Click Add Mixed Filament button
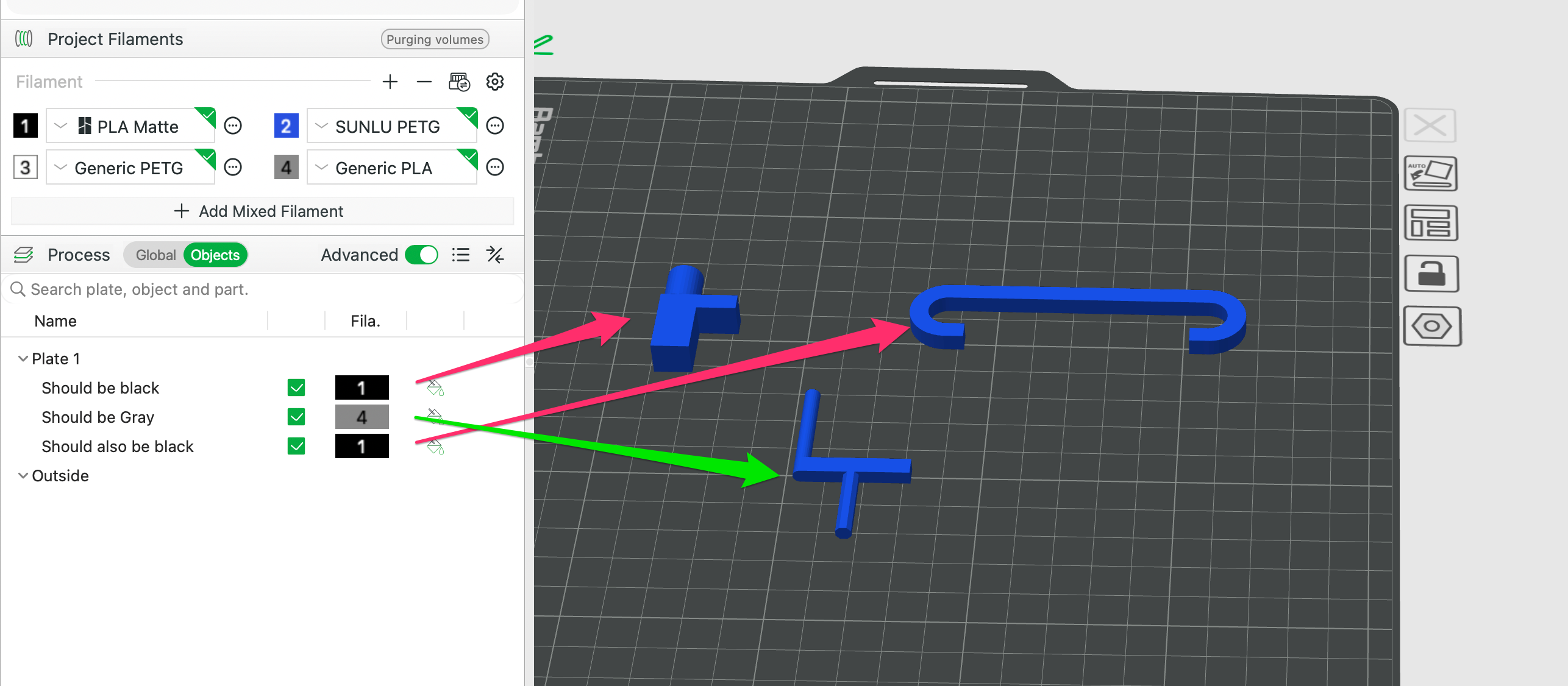 click(262, 211)
